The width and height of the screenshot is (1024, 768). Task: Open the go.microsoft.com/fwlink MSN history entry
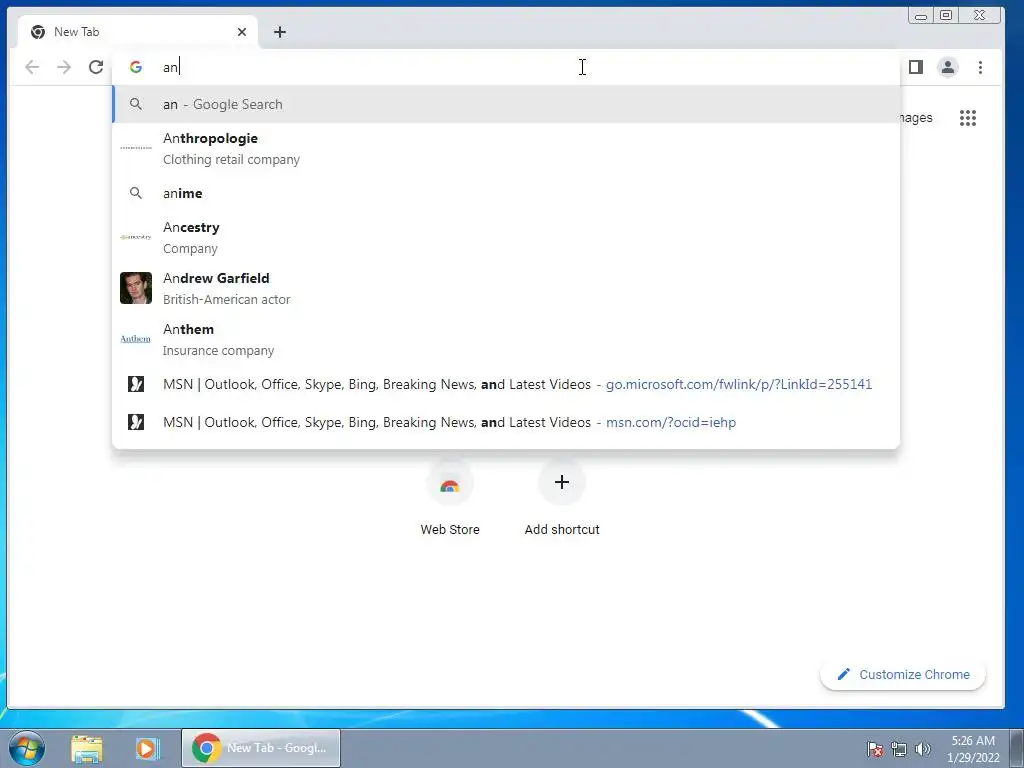[x=506, y=384]
